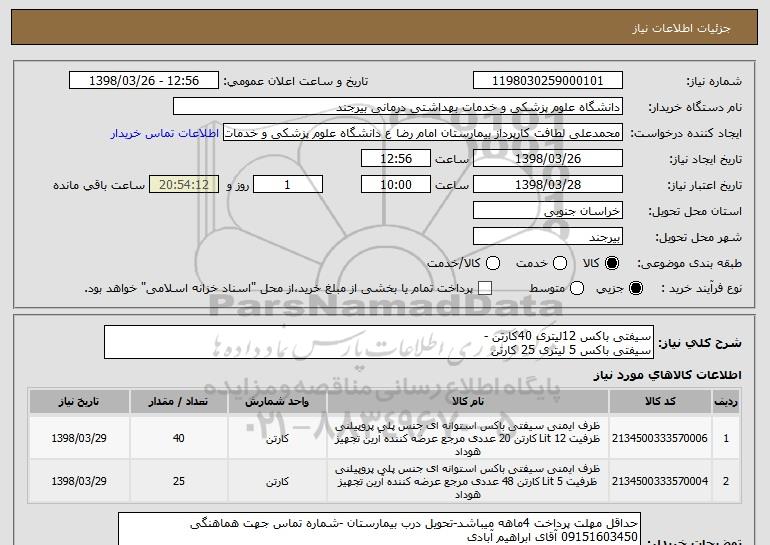770x545 pixels.
Task: Click the validity date field 1398/03/28
Action: [548, 185]
